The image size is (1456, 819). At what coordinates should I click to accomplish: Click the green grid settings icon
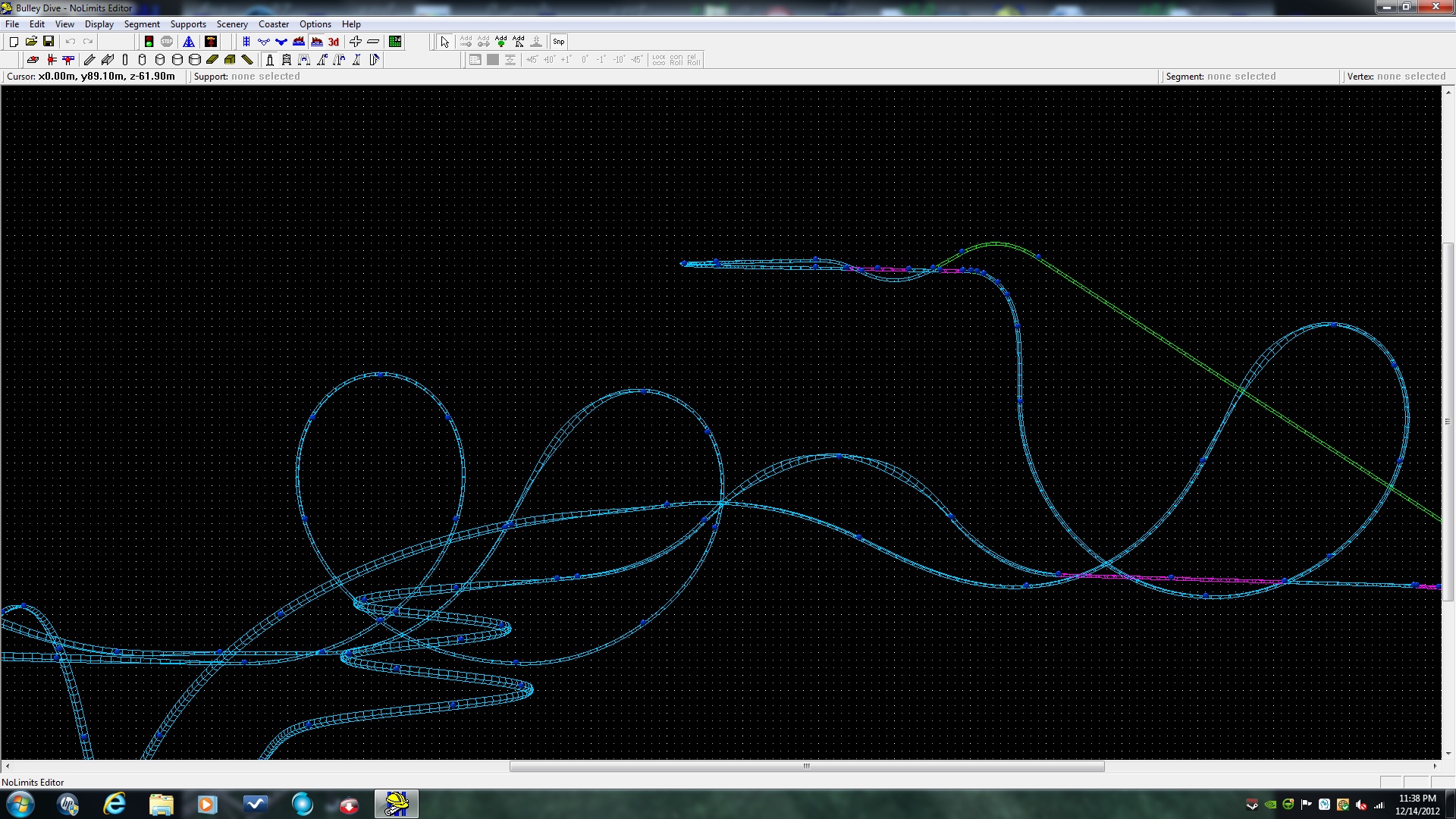(x=395, y=42)
